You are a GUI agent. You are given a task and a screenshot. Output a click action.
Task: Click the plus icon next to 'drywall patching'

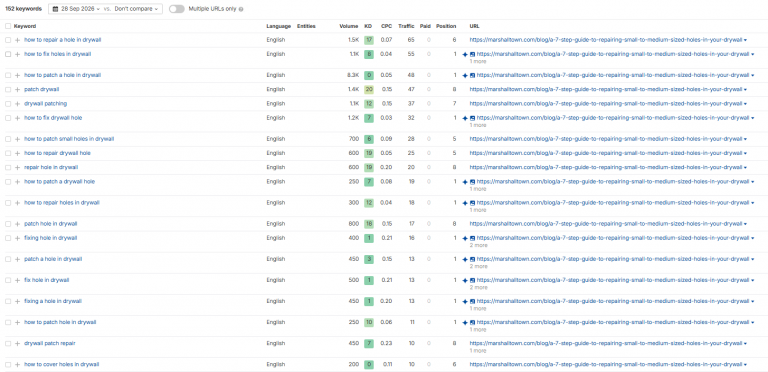tap(18, 104)
